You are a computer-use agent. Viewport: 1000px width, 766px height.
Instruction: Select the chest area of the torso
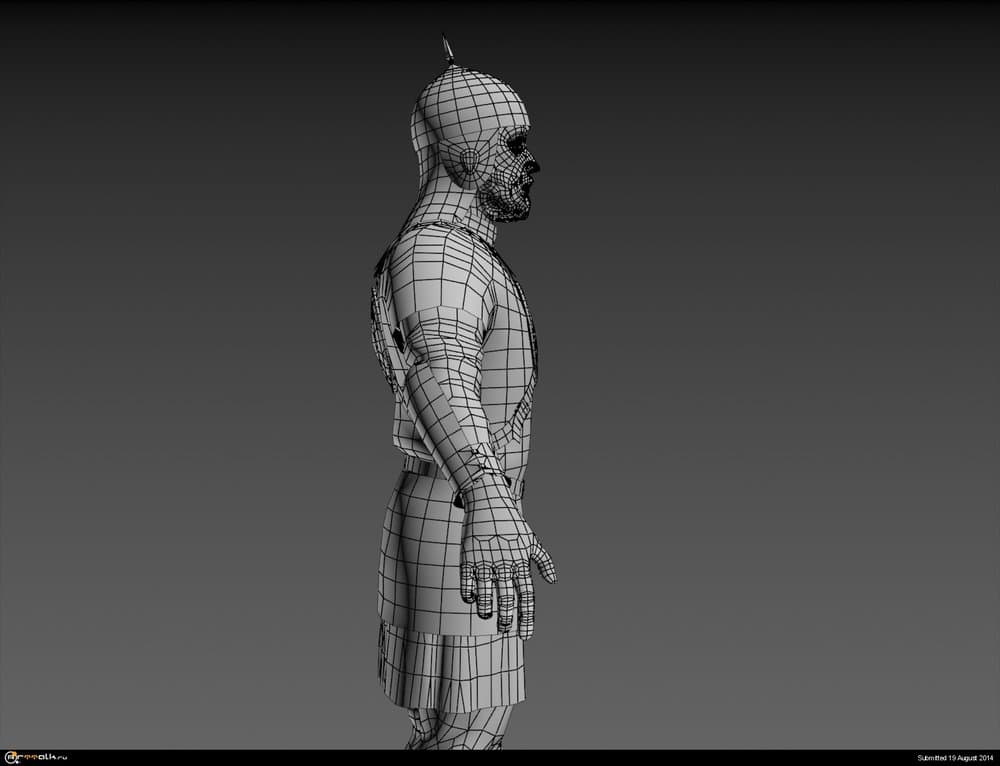pyautogui.click(x=515, y=330)
